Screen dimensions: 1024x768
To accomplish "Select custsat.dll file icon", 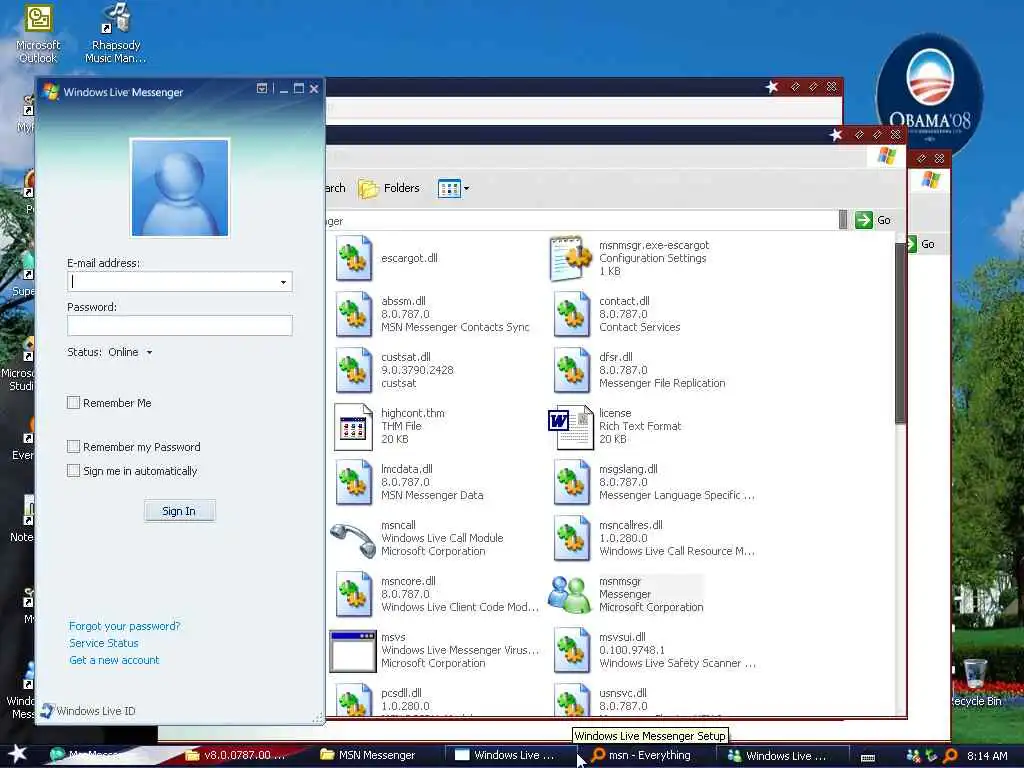I will tap(353, 370).
